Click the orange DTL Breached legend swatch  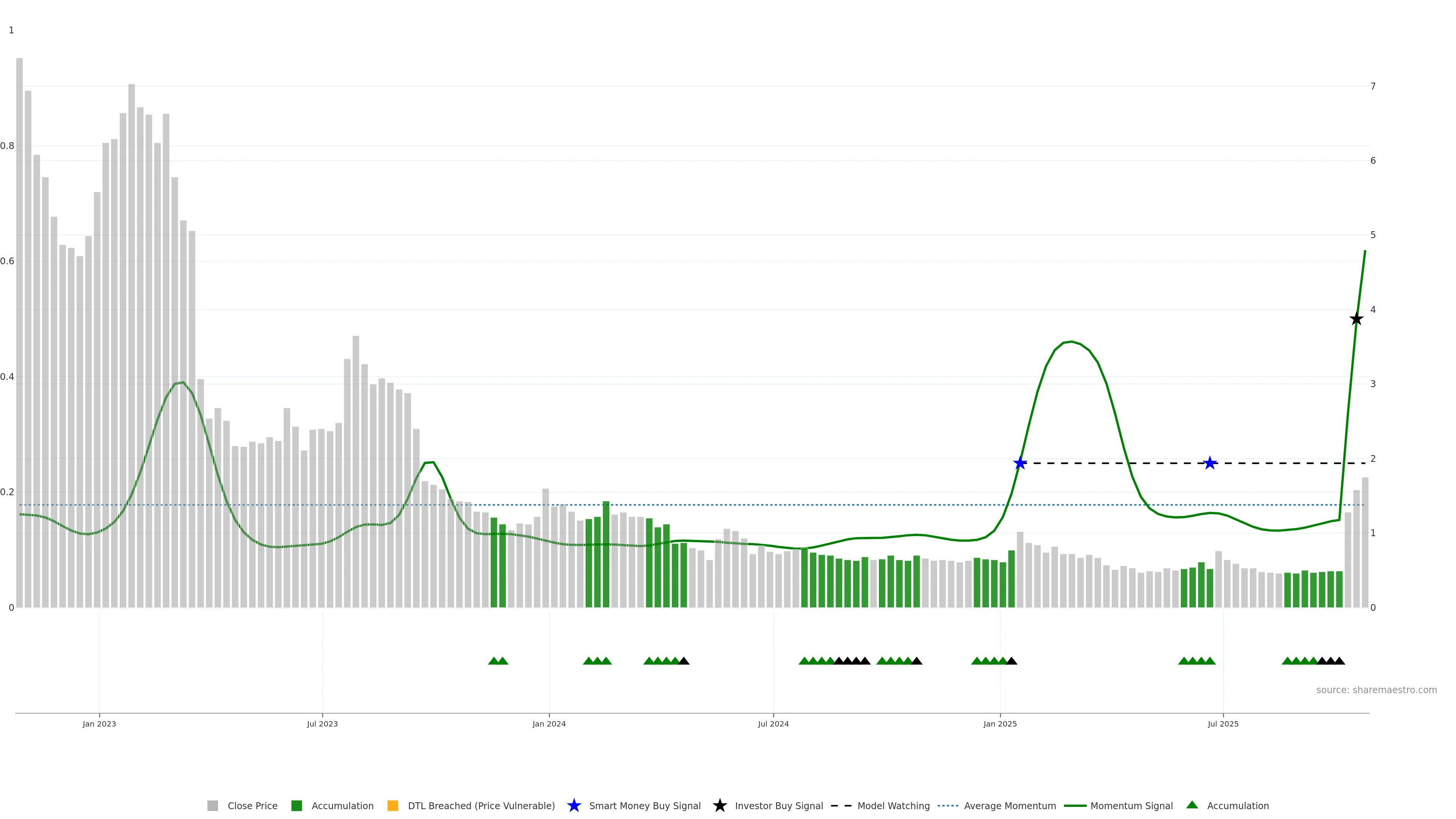coord(393,805)
